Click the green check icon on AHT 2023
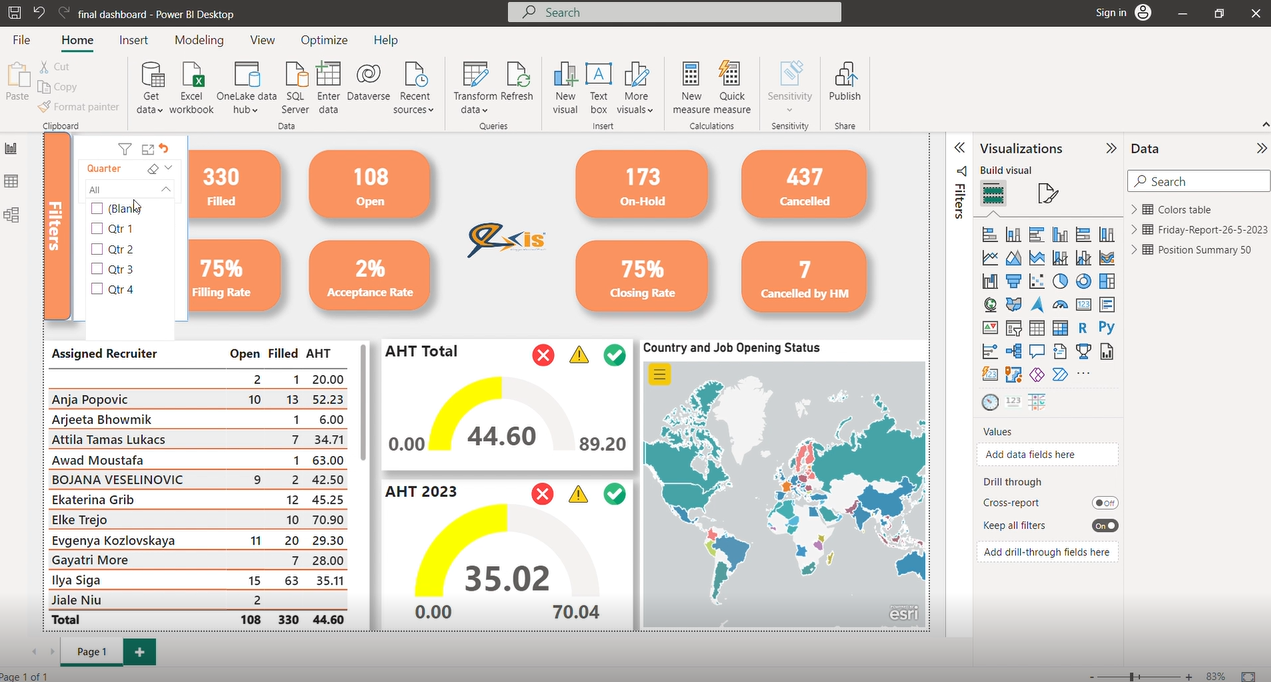This screenshot has height=682, width=1271. pyautogui.click(x=614, y=494)
